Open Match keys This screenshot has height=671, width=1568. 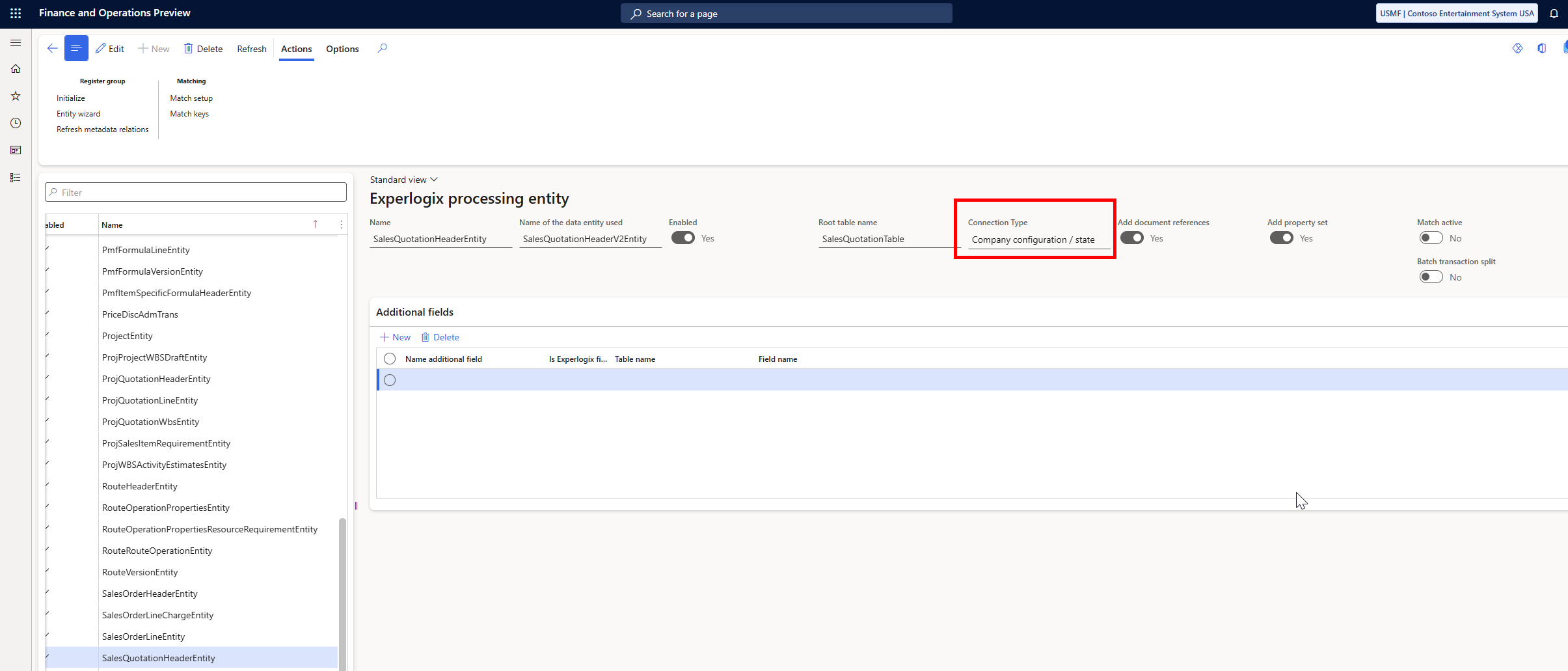189,114
